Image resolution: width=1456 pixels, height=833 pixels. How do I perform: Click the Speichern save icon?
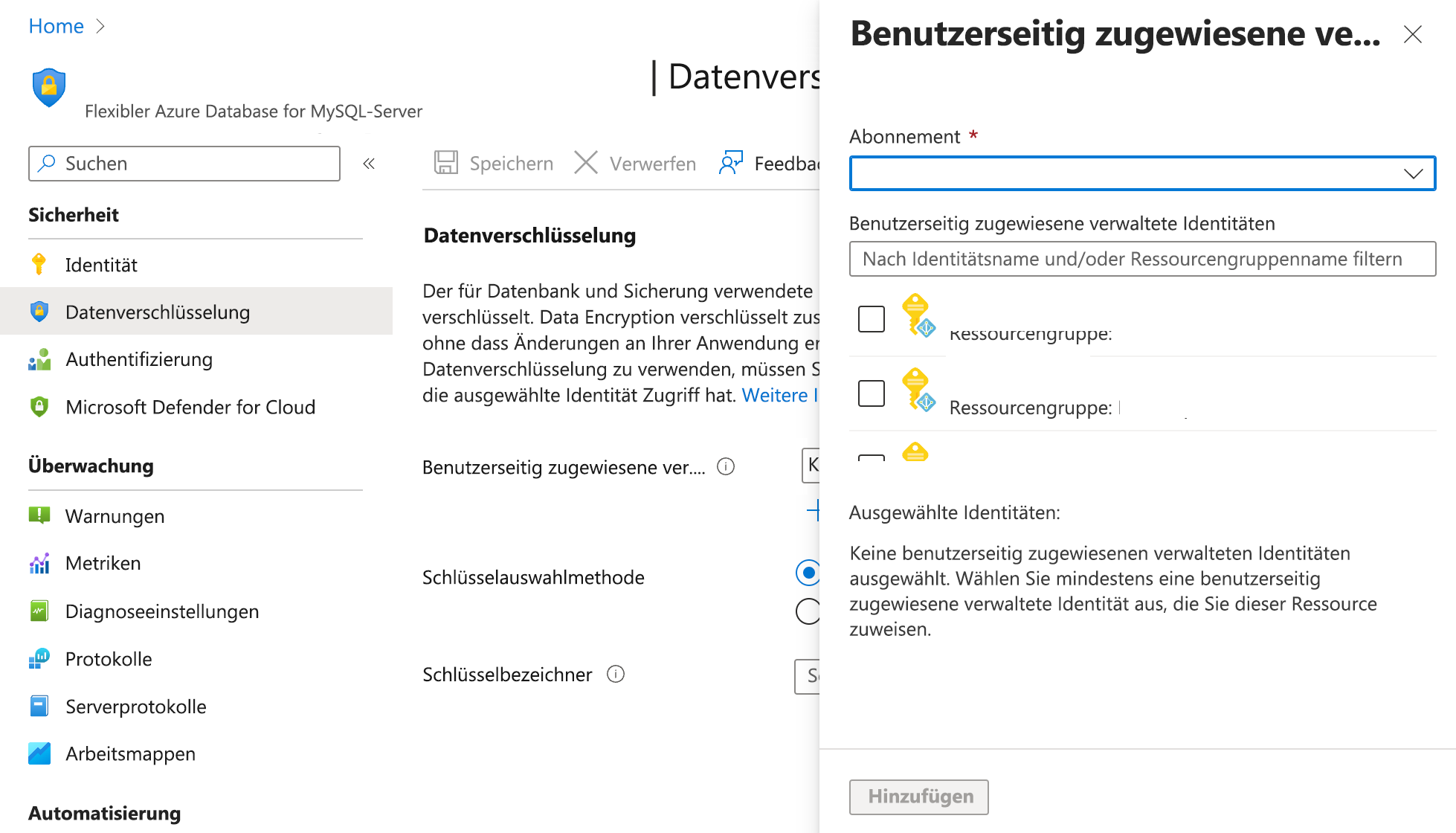click(446, 163)
